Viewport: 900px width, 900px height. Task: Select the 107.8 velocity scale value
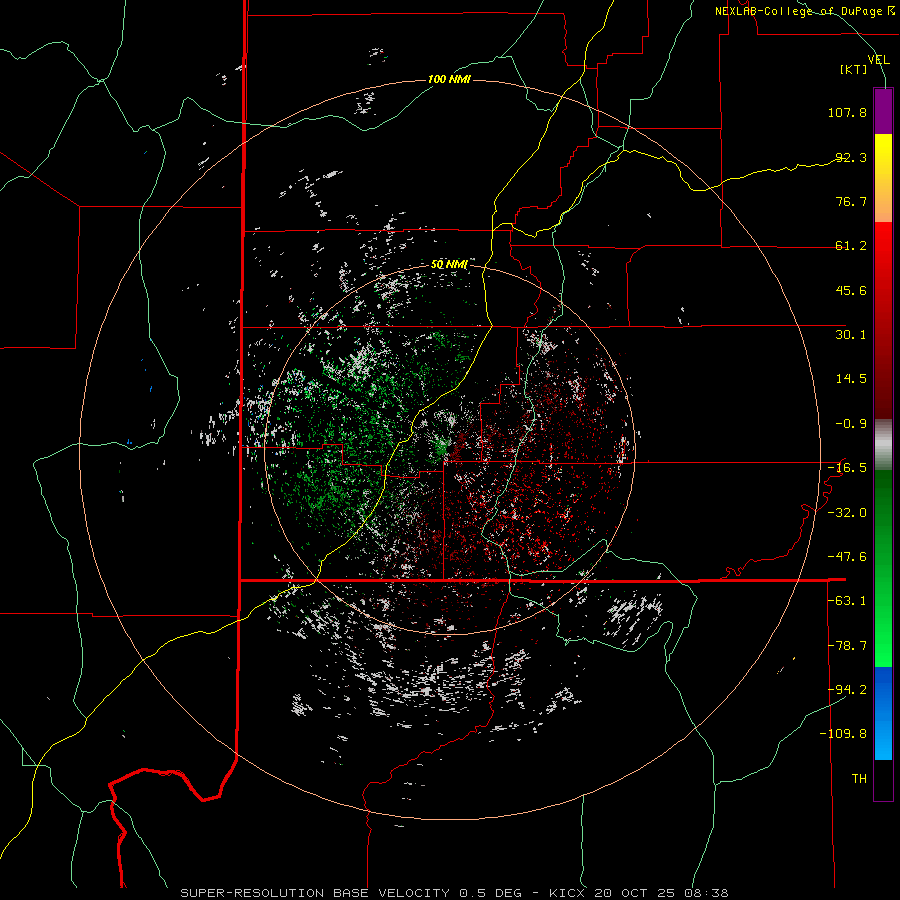pos(847,112)
